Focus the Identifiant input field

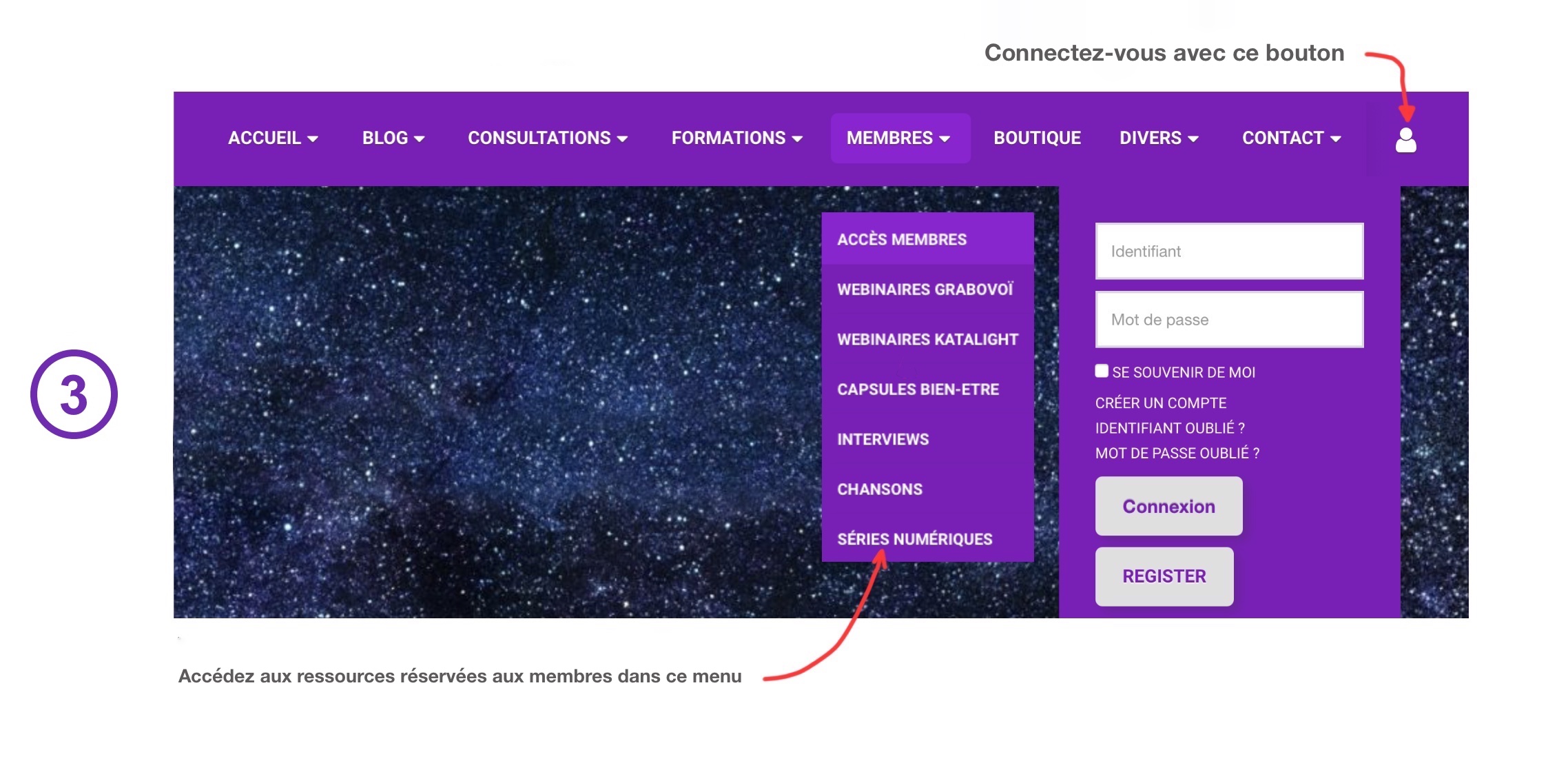tap(1229, 251)
